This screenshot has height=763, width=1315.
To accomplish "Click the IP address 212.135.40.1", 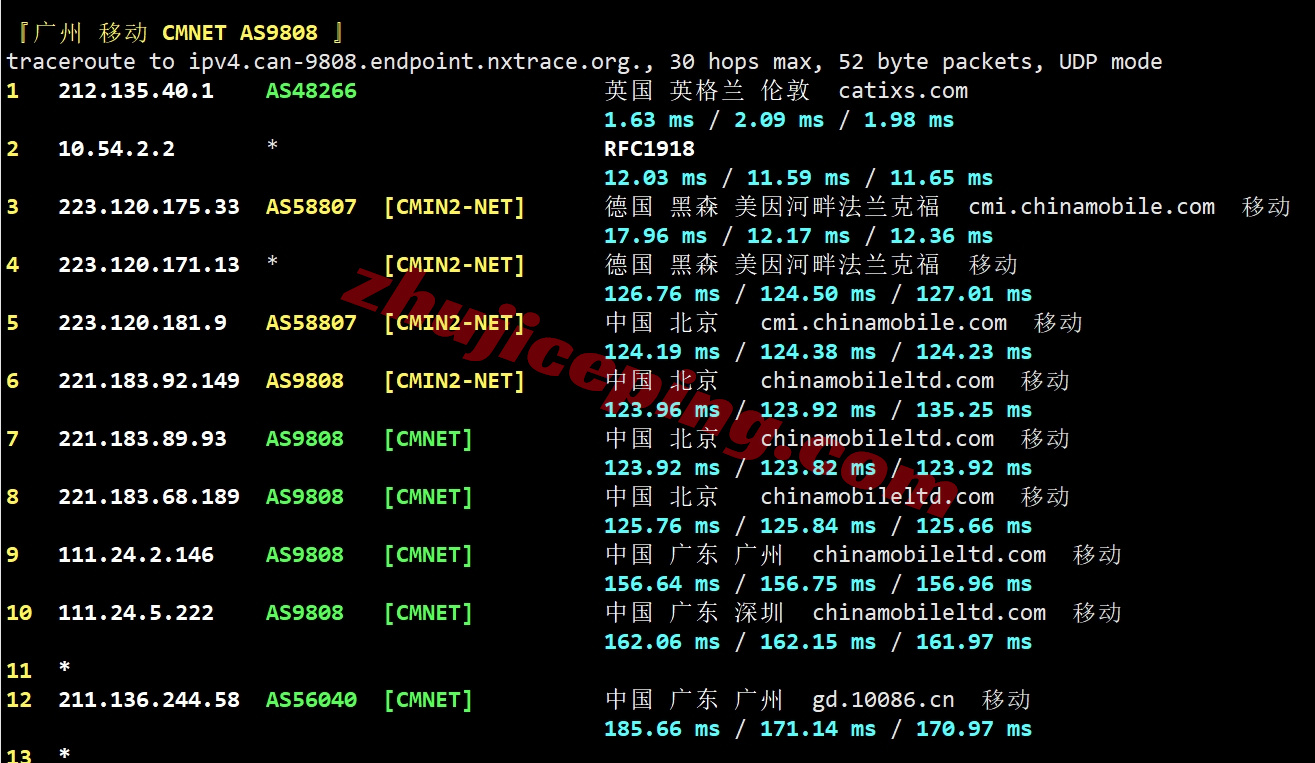I will 135,91.
